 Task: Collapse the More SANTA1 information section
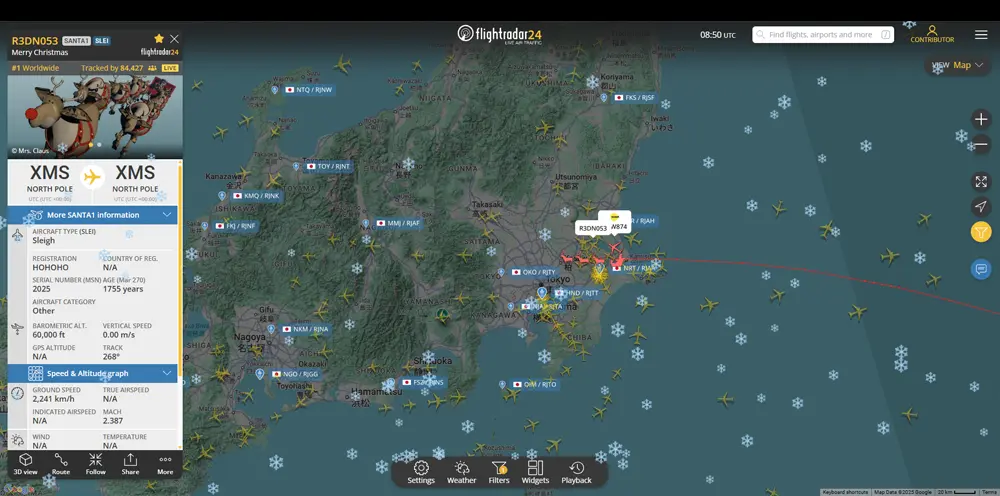(166, 214)
